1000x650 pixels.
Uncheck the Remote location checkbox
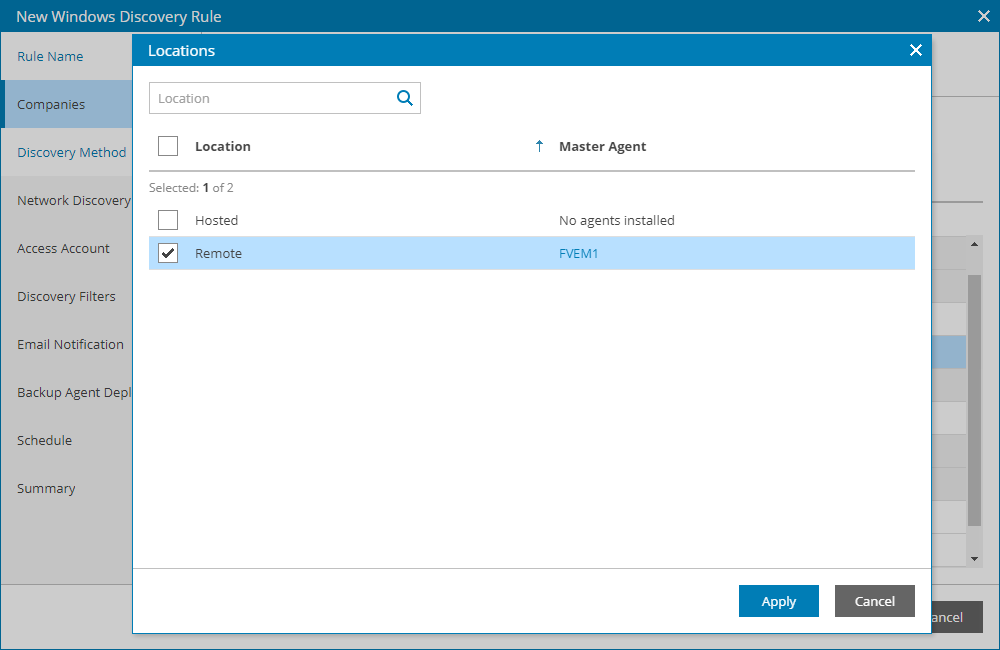coord(168,253)
